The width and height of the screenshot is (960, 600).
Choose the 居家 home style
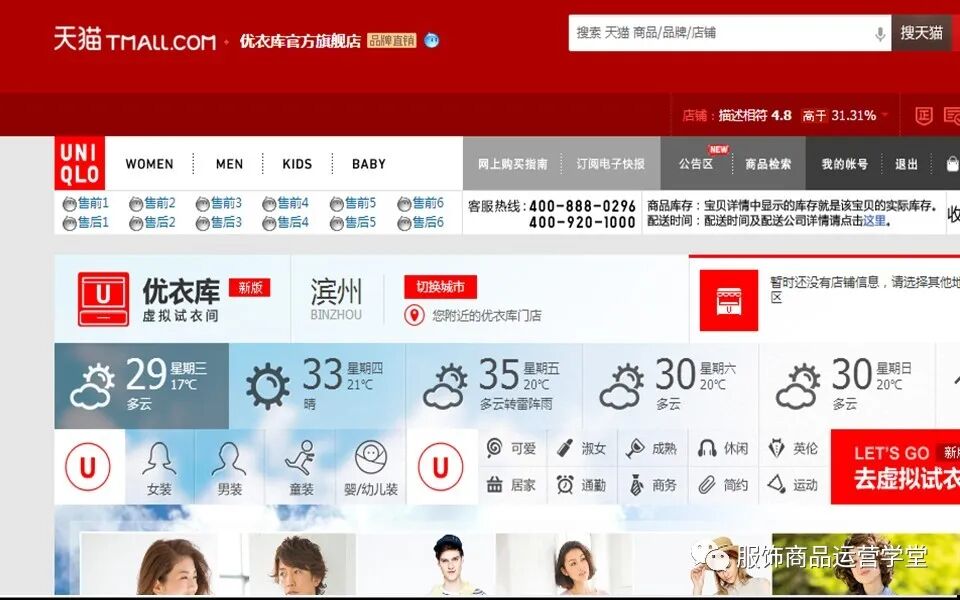click(x=512, y=486)
